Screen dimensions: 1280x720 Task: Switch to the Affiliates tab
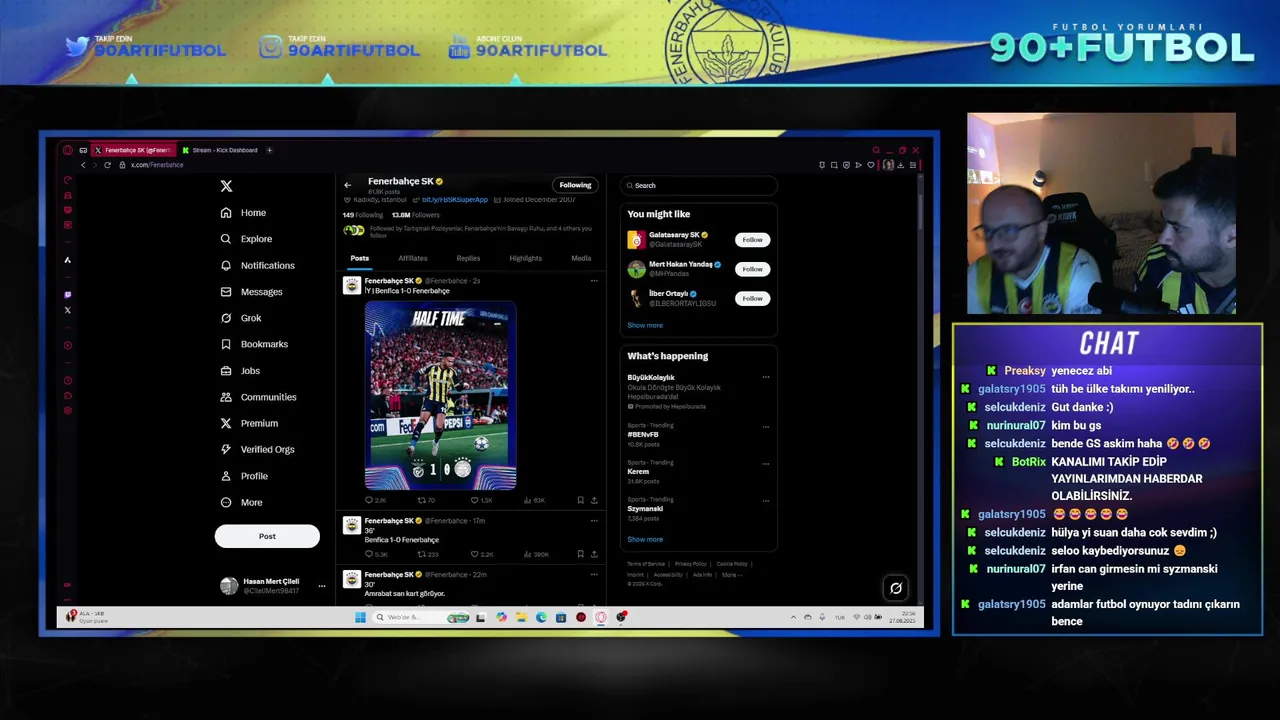click(x=412, y=258)
